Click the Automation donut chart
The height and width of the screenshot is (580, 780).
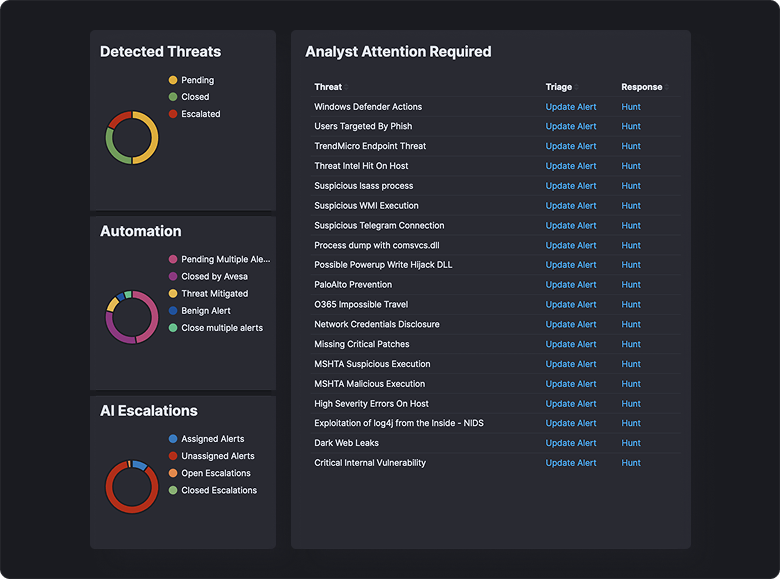(x=131, y=317)
